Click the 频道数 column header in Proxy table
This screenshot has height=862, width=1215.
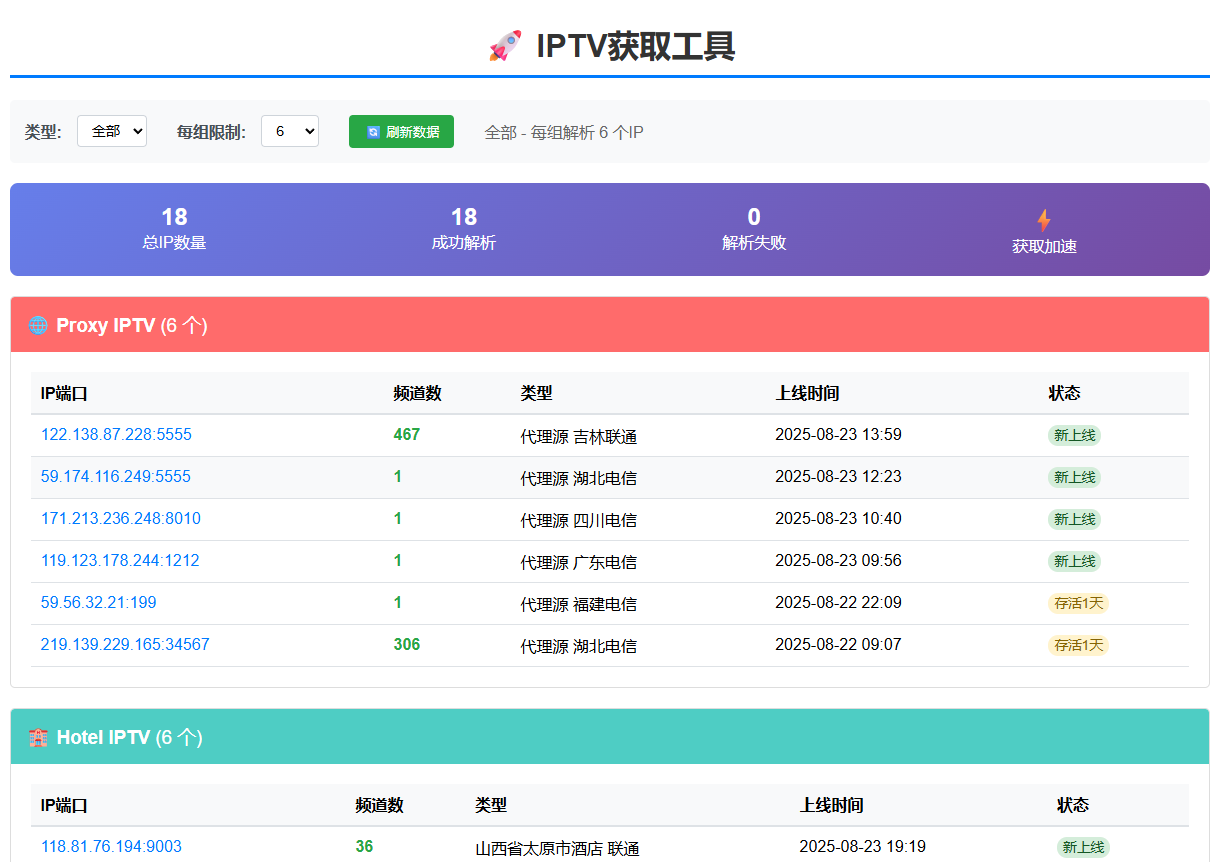(417, 394)
